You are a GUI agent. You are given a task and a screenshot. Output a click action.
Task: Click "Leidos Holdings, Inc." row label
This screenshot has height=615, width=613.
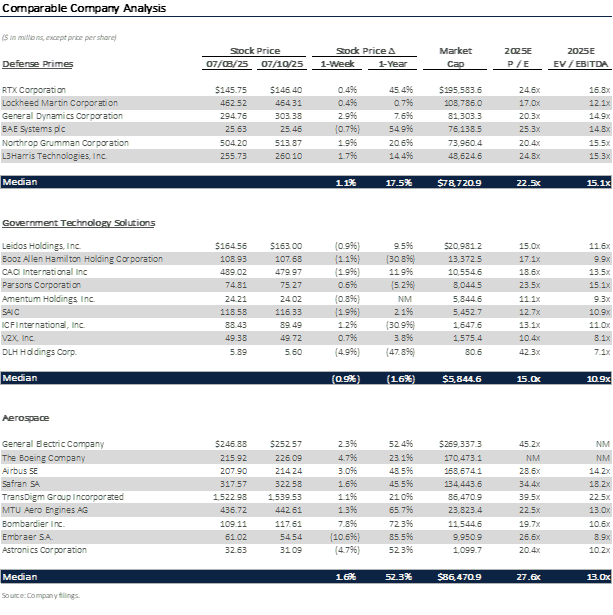point(41,246)
